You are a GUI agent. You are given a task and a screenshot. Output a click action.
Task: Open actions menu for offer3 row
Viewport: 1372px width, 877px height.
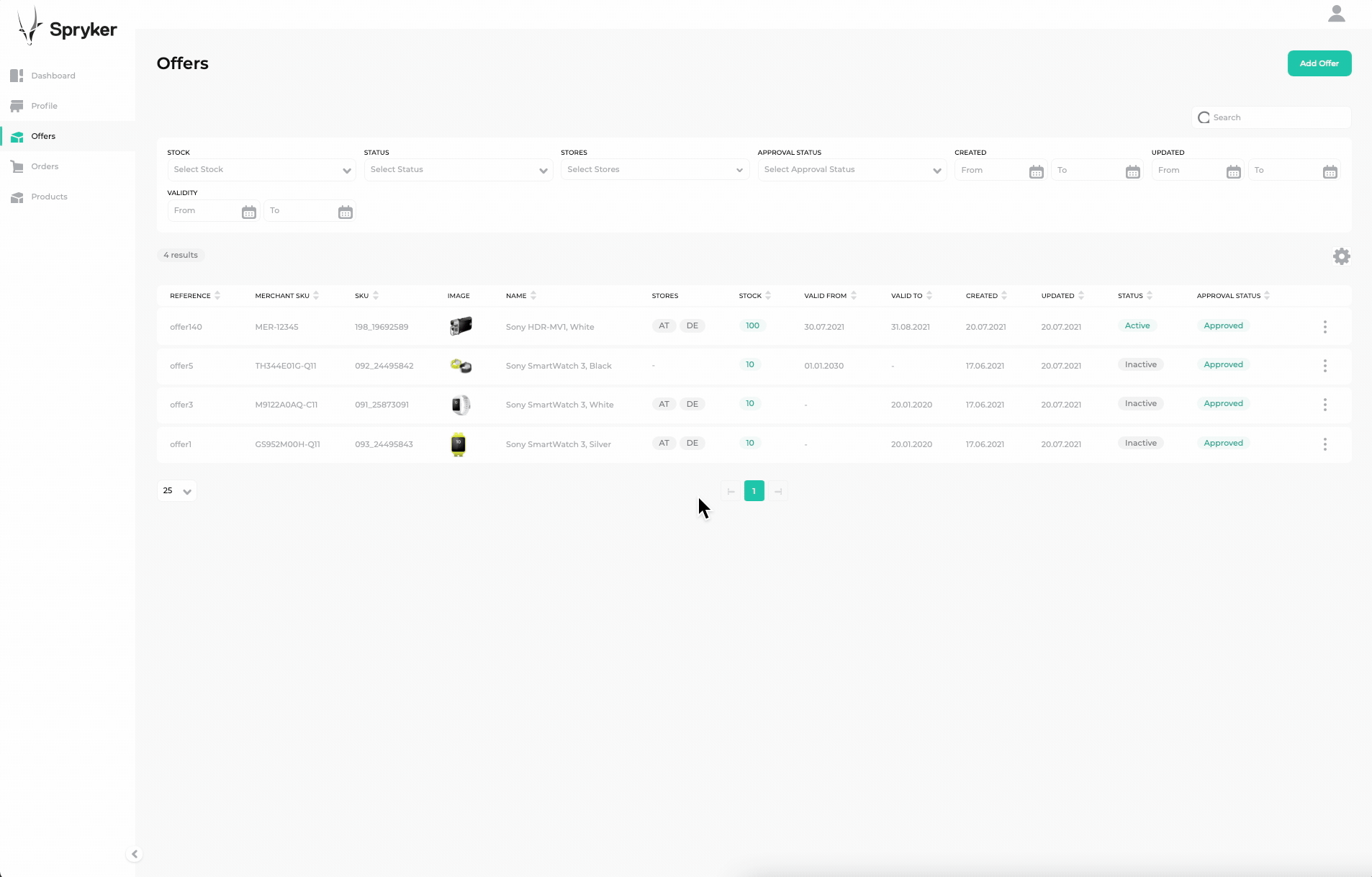pyautogui.click(x=1324, y=405)
